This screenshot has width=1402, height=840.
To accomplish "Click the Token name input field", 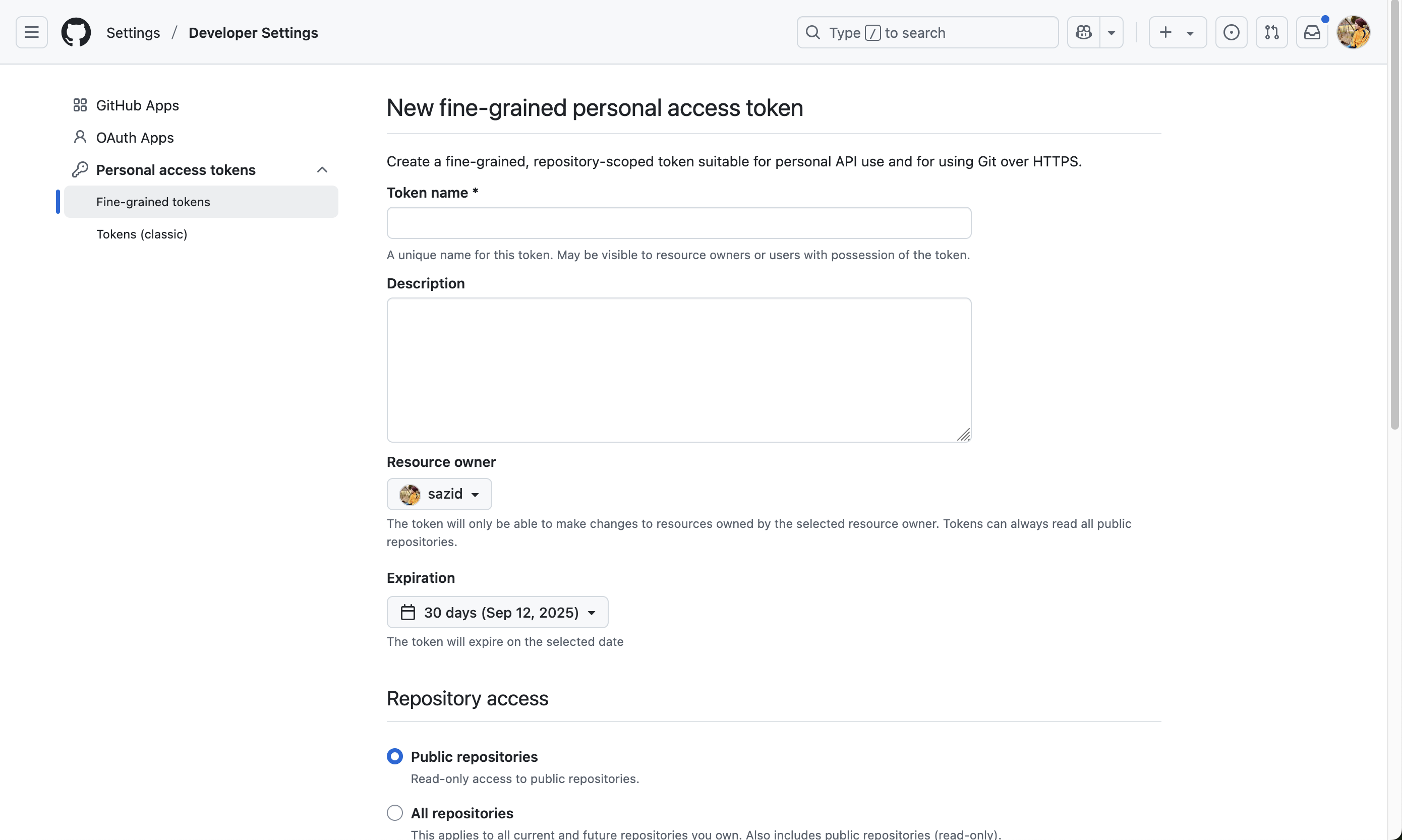I will tap(679, 222).
